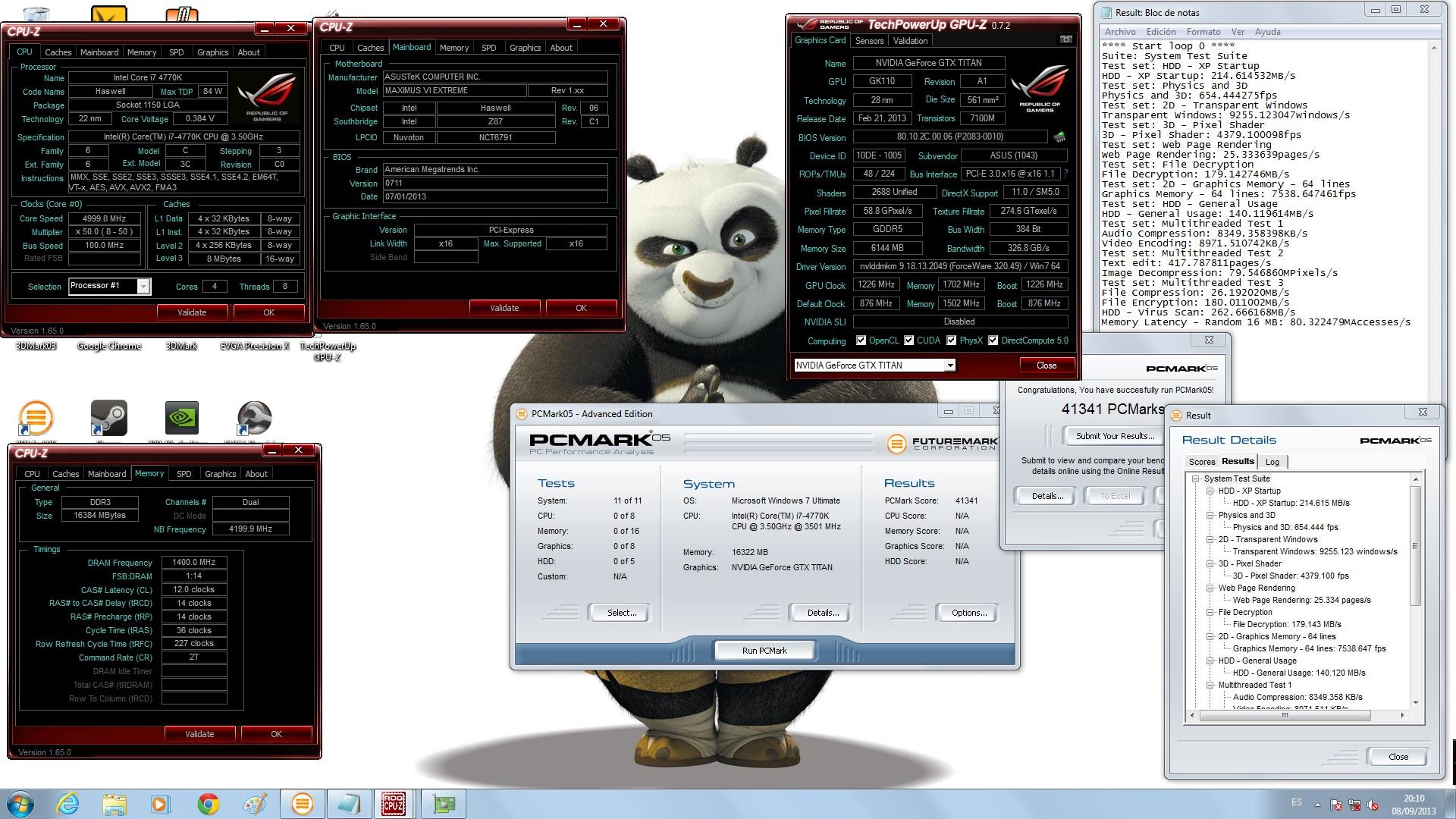Open Windows Explorer from the taskbar
Viewport: 1456px width, 819px height.
[x=115, y=804]
